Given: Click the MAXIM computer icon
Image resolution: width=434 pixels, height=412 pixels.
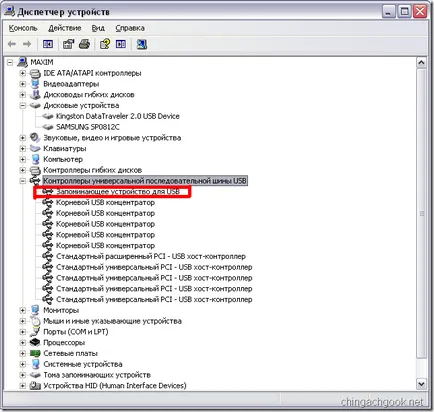Looking at the screenshot, I should click(x=22, y=62).
